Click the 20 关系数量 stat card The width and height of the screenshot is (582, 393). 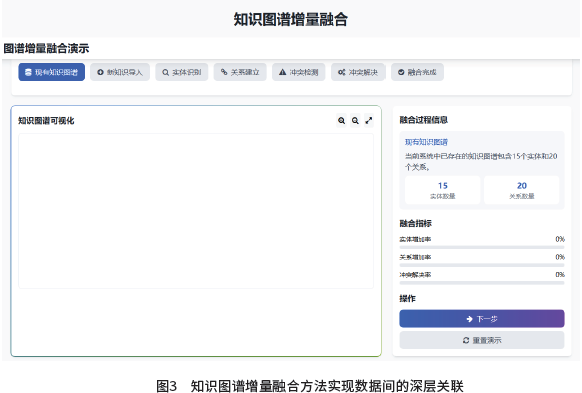[x=521, y=190]
